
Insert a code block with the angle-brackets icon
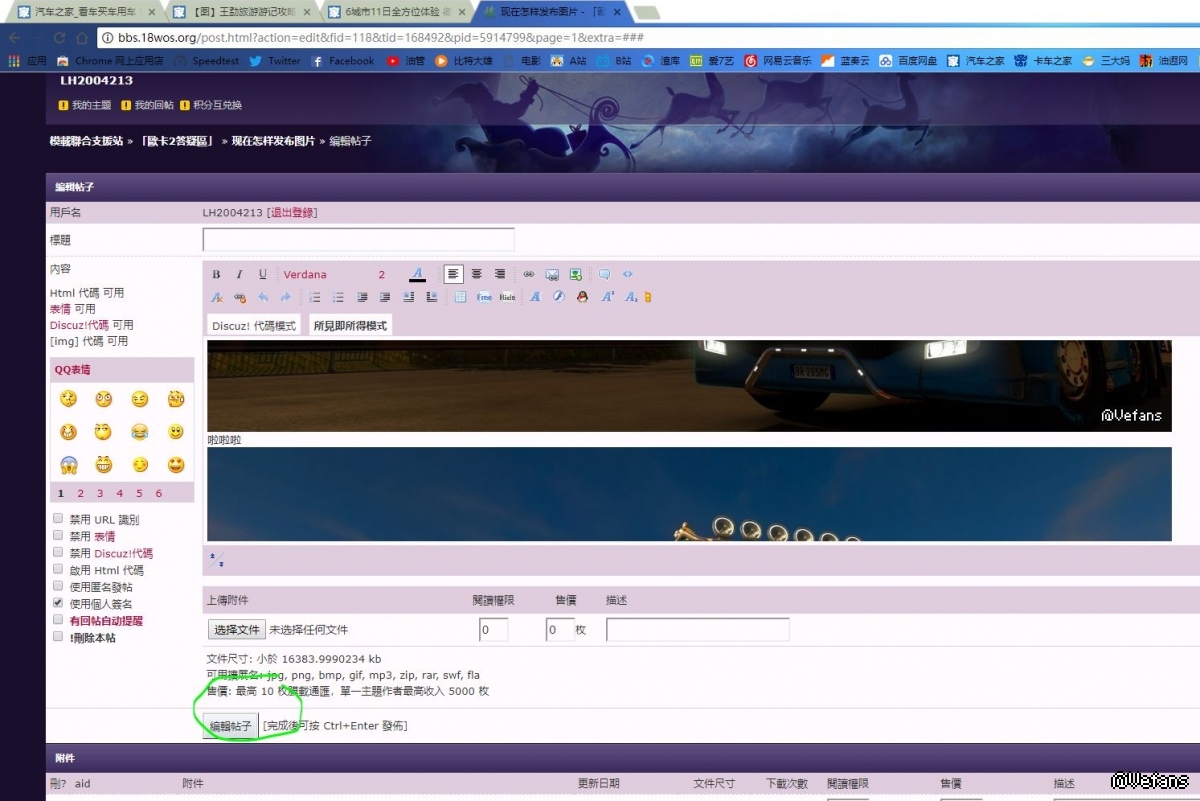click(x=628, y=274)
